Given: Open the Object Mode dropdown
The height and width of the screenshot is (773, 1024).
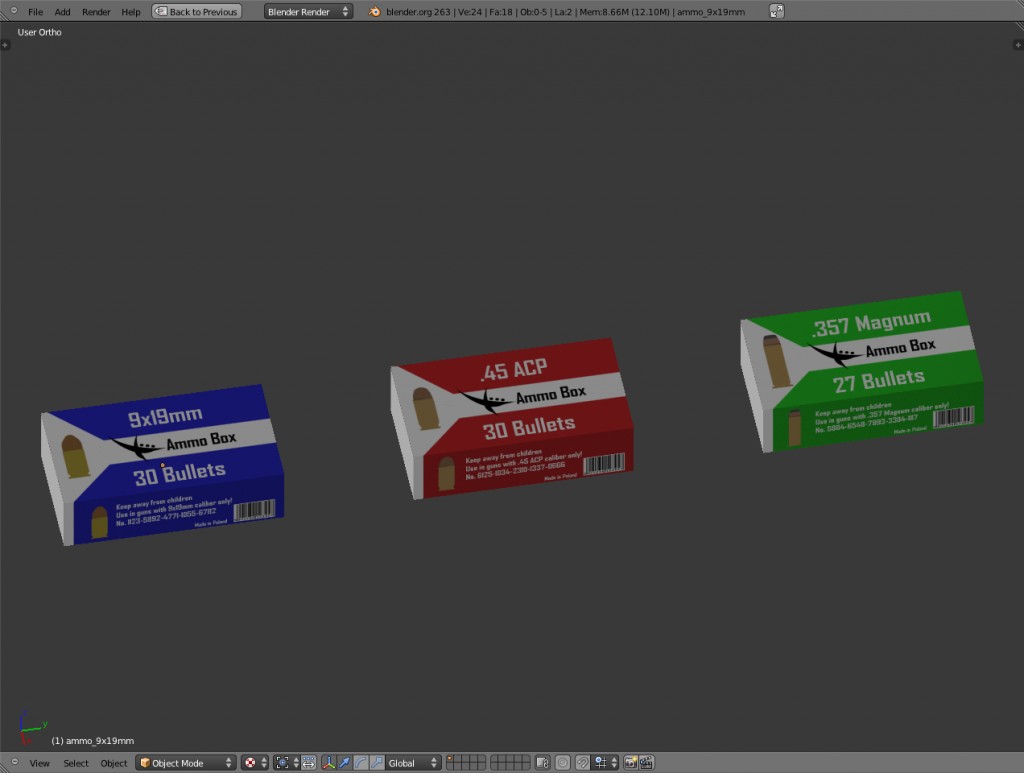Looking at the screenshot, I should point(185,762).
